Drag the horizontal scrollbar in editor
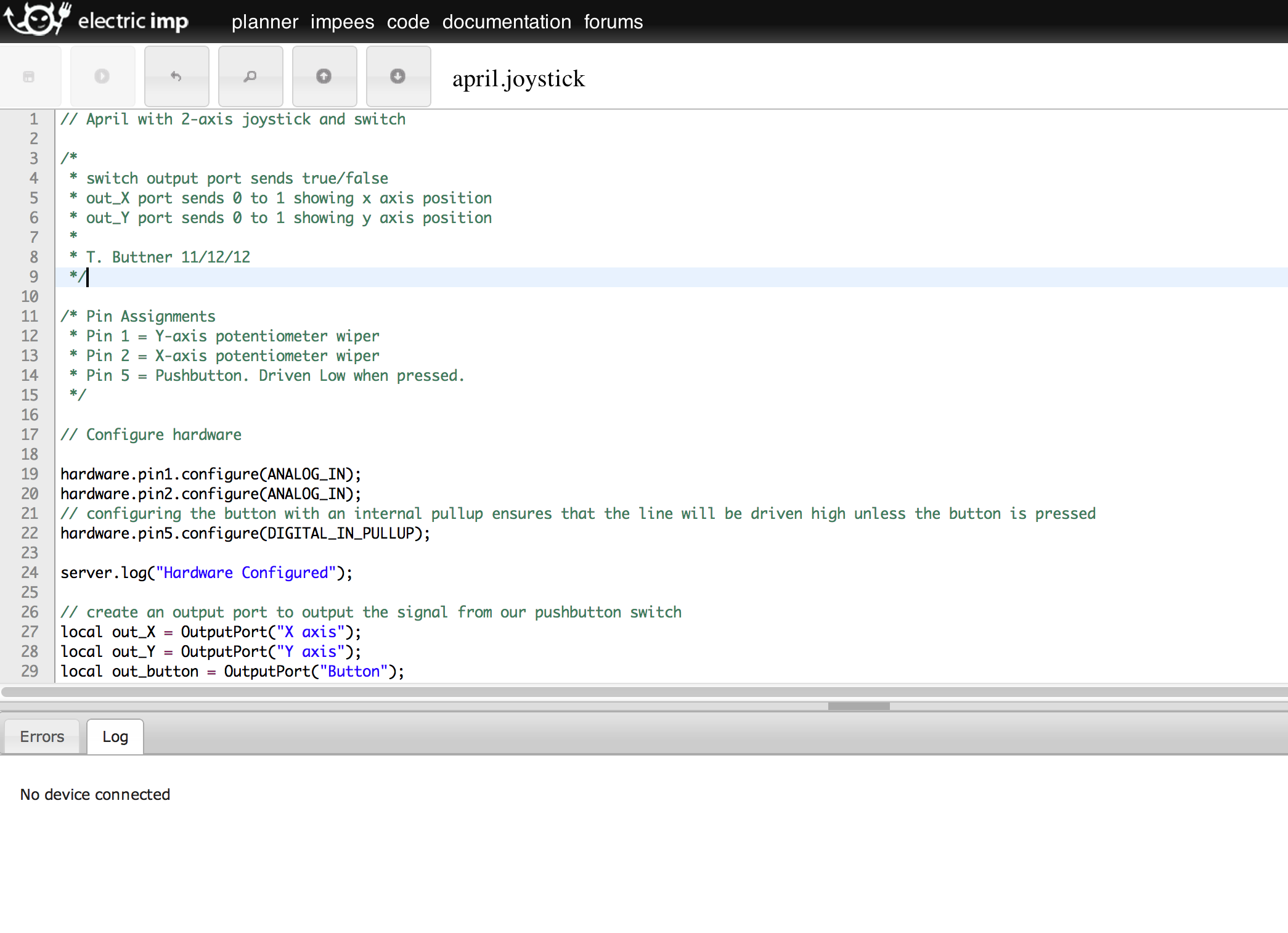Image resolution: width=1288 pixels, height=933 pixels. click(x=859, y=706)
